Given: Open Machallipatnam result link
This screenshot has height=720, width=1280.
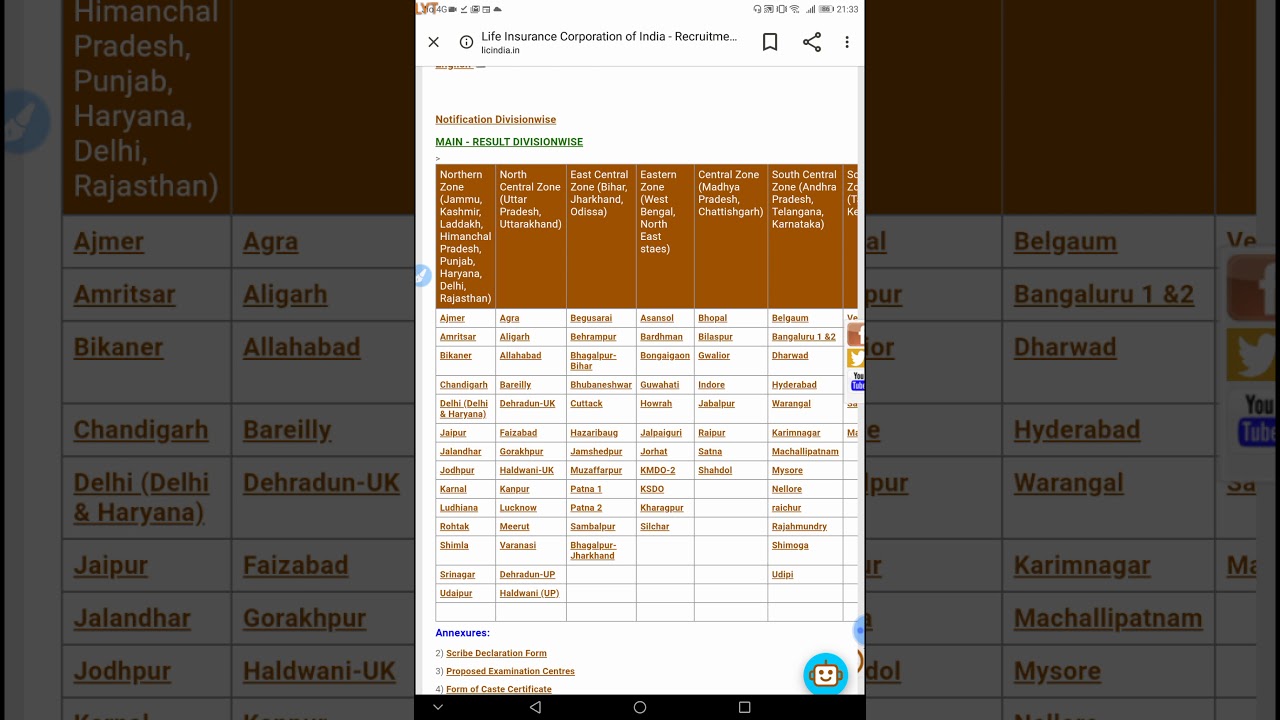Looking at the screenshot, I should 805,452.
